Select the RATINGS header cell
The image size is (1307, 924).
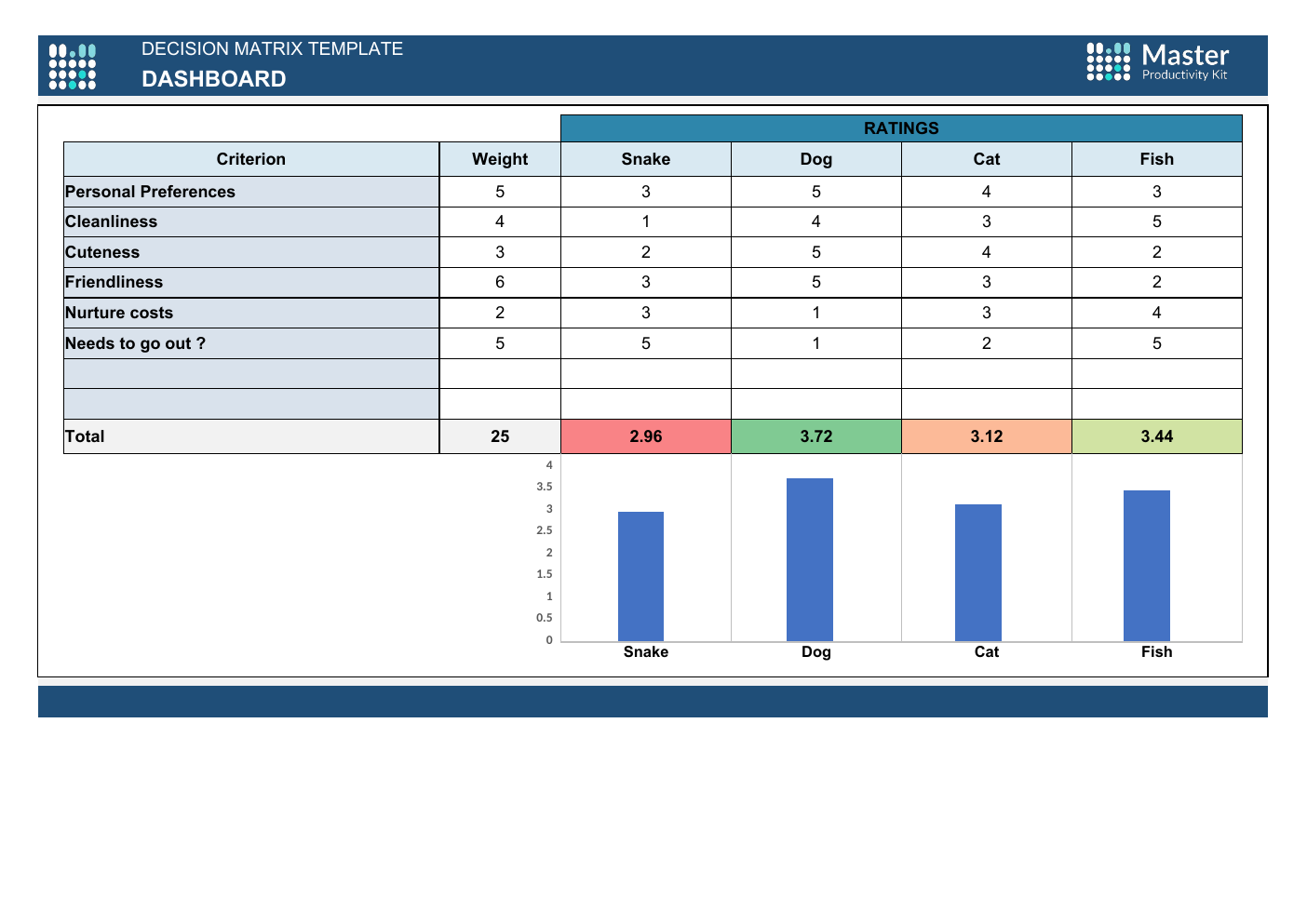[x=901, y=128]
